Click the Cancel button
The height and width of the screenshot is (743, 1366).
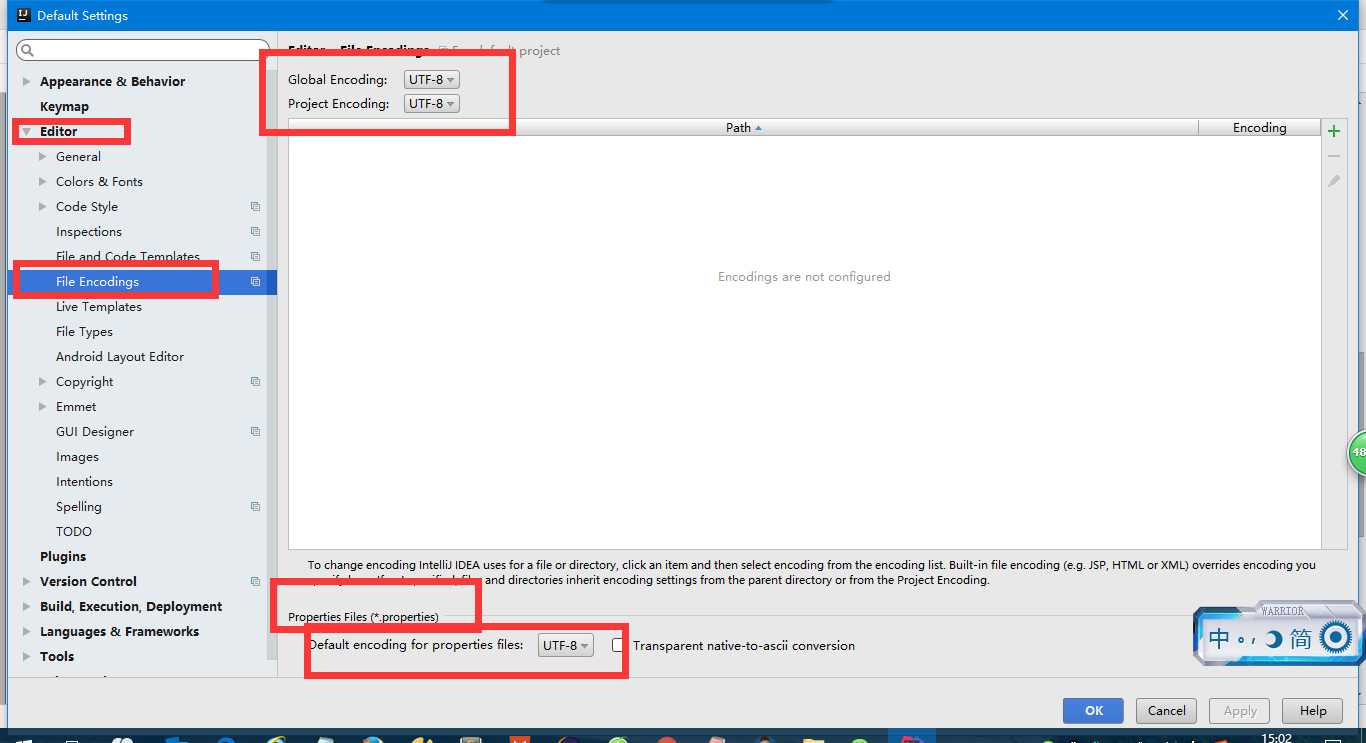pos(1166,711)
